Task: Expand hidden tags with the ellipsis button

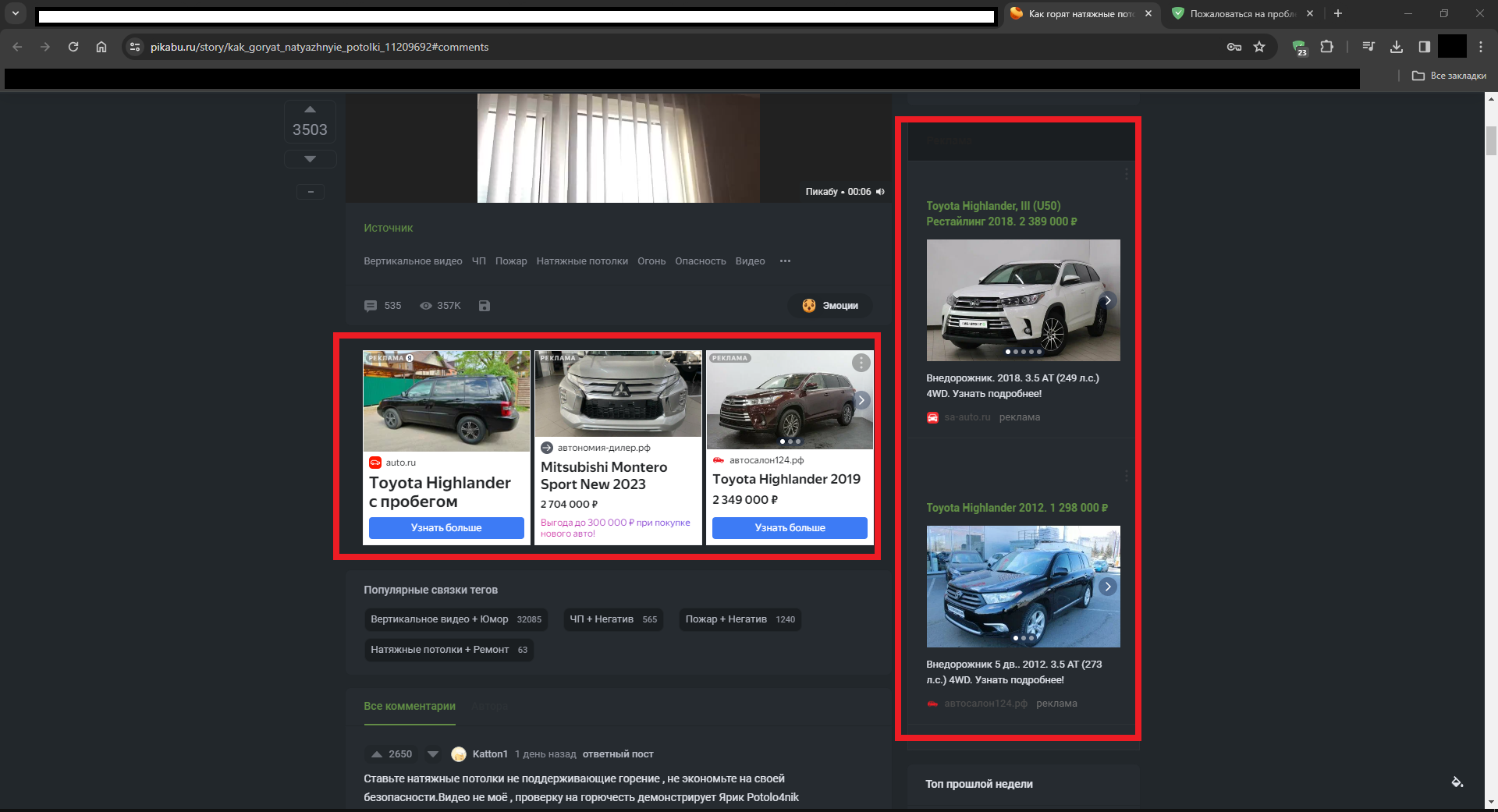Action: [x=785, y=261]
